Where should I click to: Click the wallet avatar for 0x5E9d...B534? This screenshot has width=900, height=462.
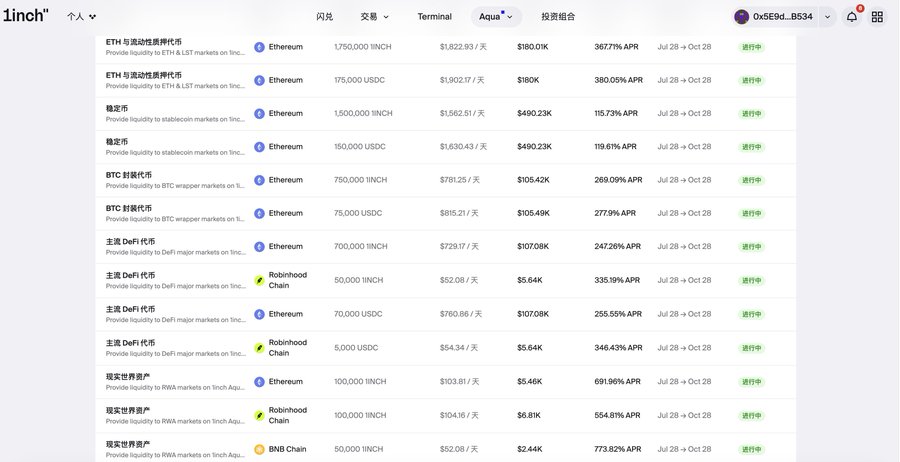click(x=742, y=17)
